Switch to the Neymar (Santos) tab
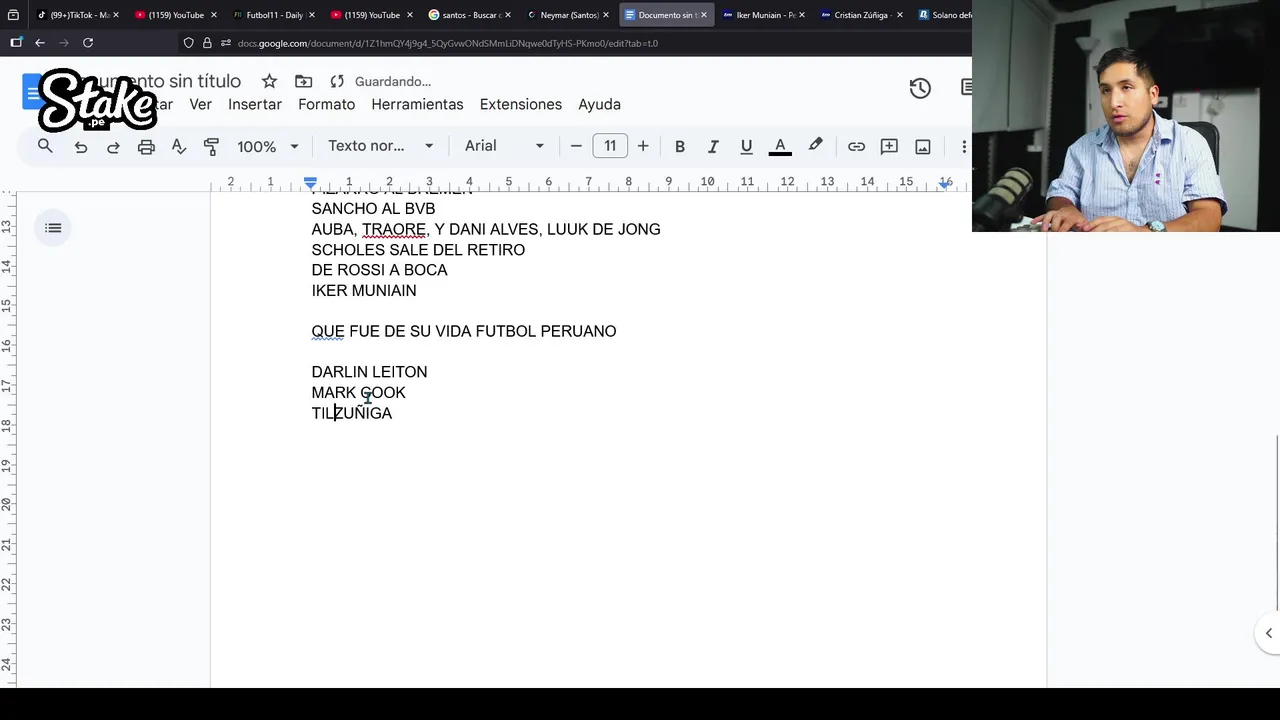Image resolution: width=1280 pixels, height=720 pixels. click(568, 15)
